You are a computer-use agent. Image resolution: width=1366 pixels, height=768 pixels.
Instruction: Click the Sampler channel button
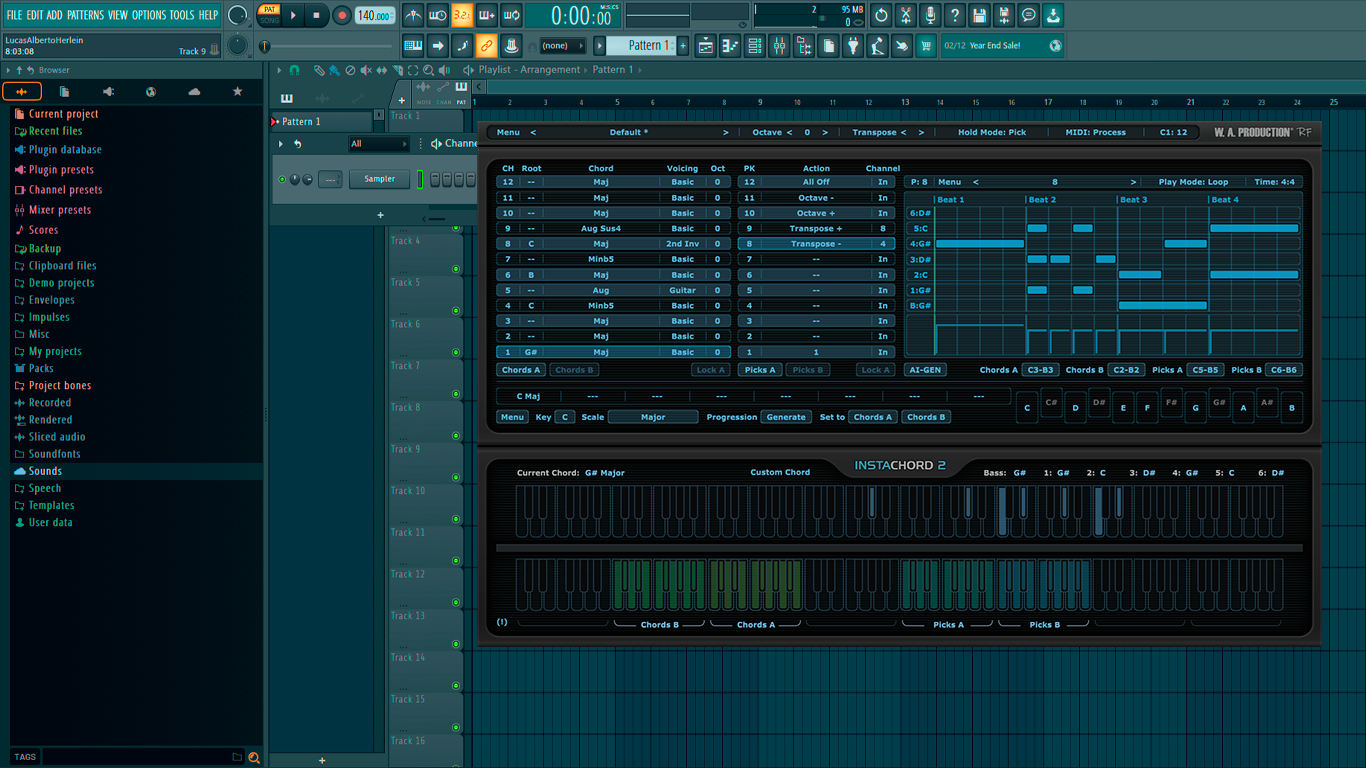point(379,179)
